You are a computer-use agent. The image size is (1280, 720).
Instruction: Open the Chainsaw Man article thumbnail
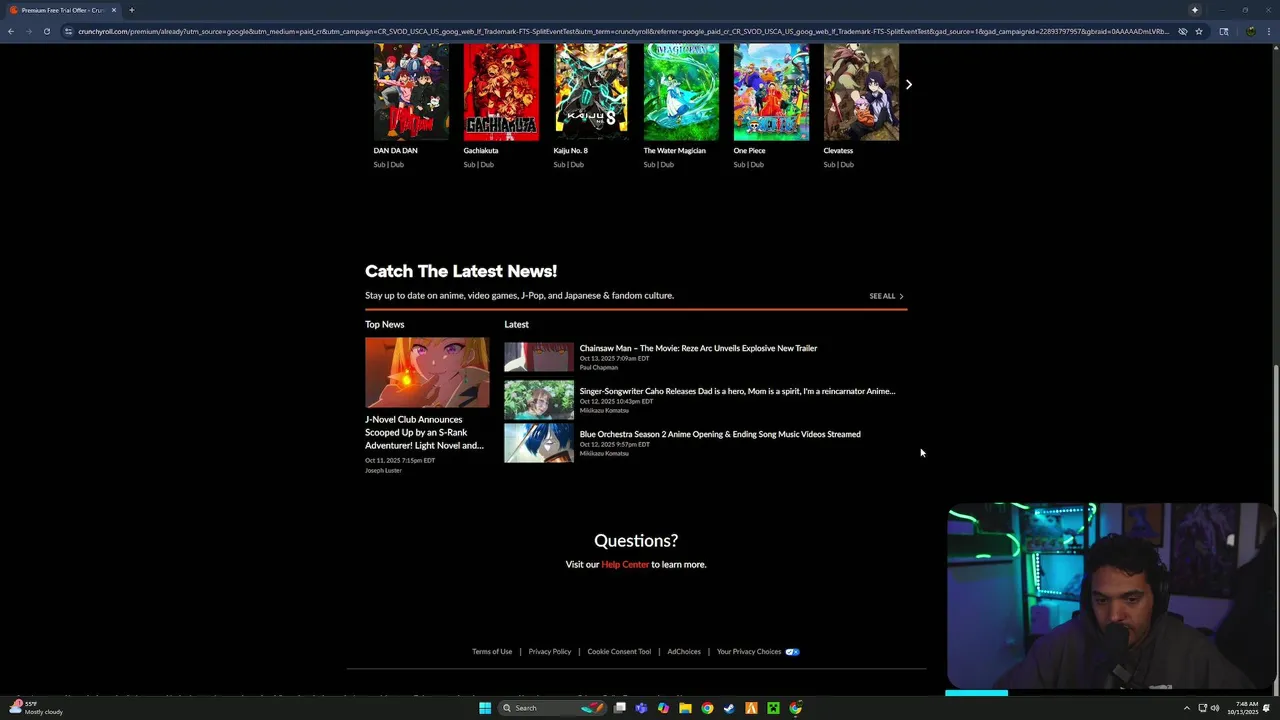(x=539, y=357)
